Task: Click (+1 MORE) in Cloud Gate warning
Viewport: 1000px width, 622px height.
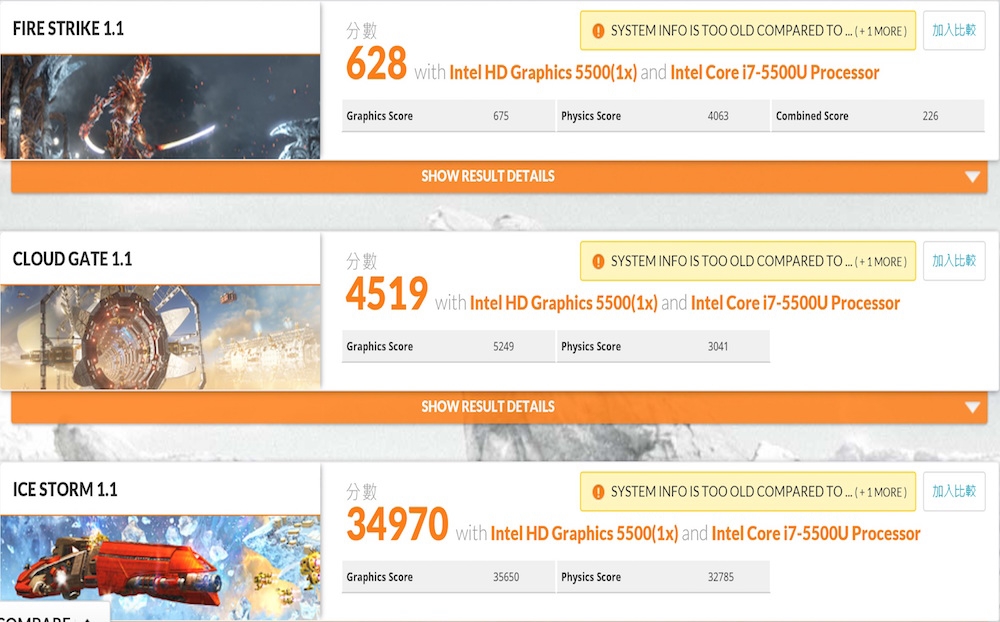Action: click(x=881, y=262)
